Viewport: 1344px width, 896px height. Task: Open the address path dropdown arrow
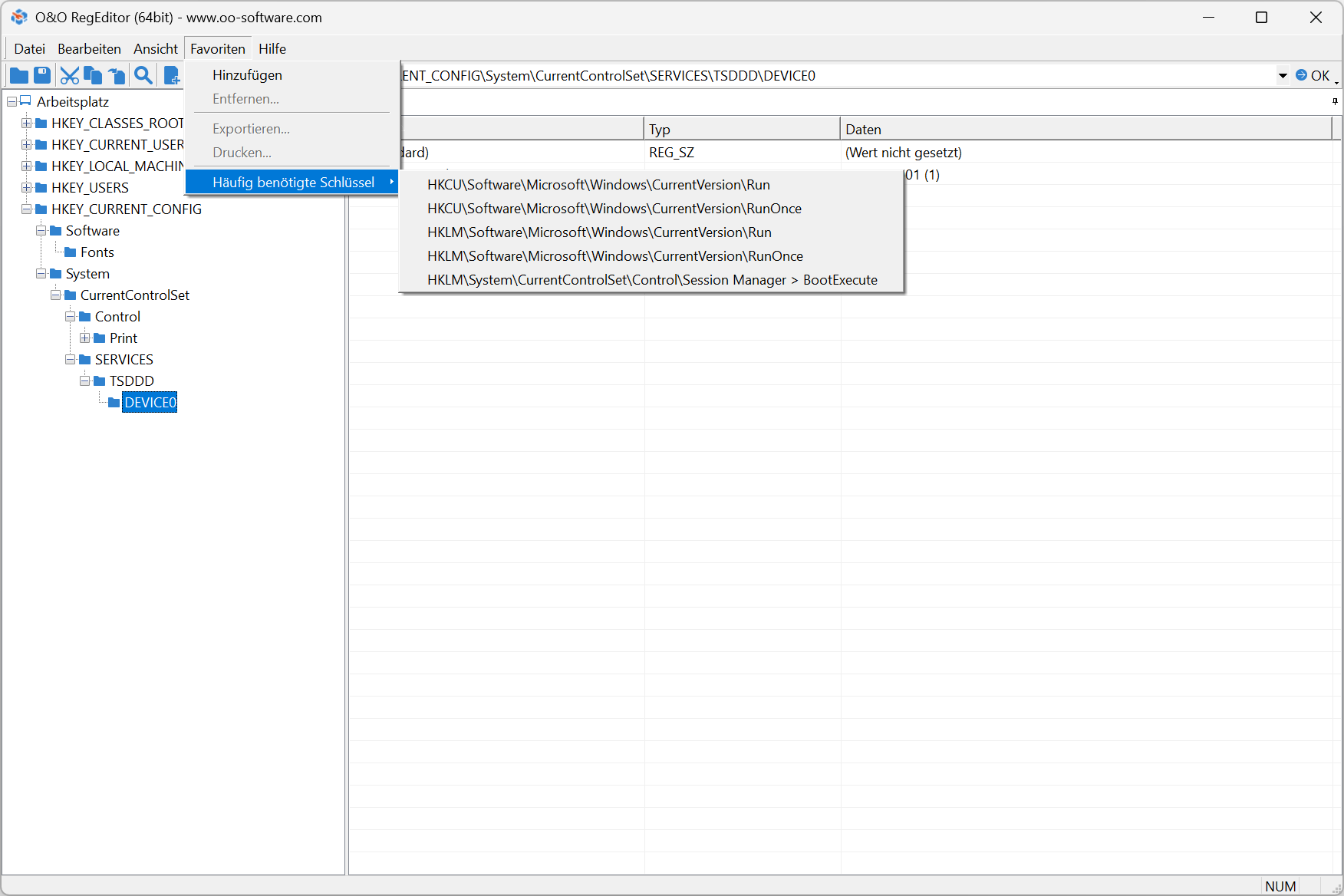[x=1283, y=76]
